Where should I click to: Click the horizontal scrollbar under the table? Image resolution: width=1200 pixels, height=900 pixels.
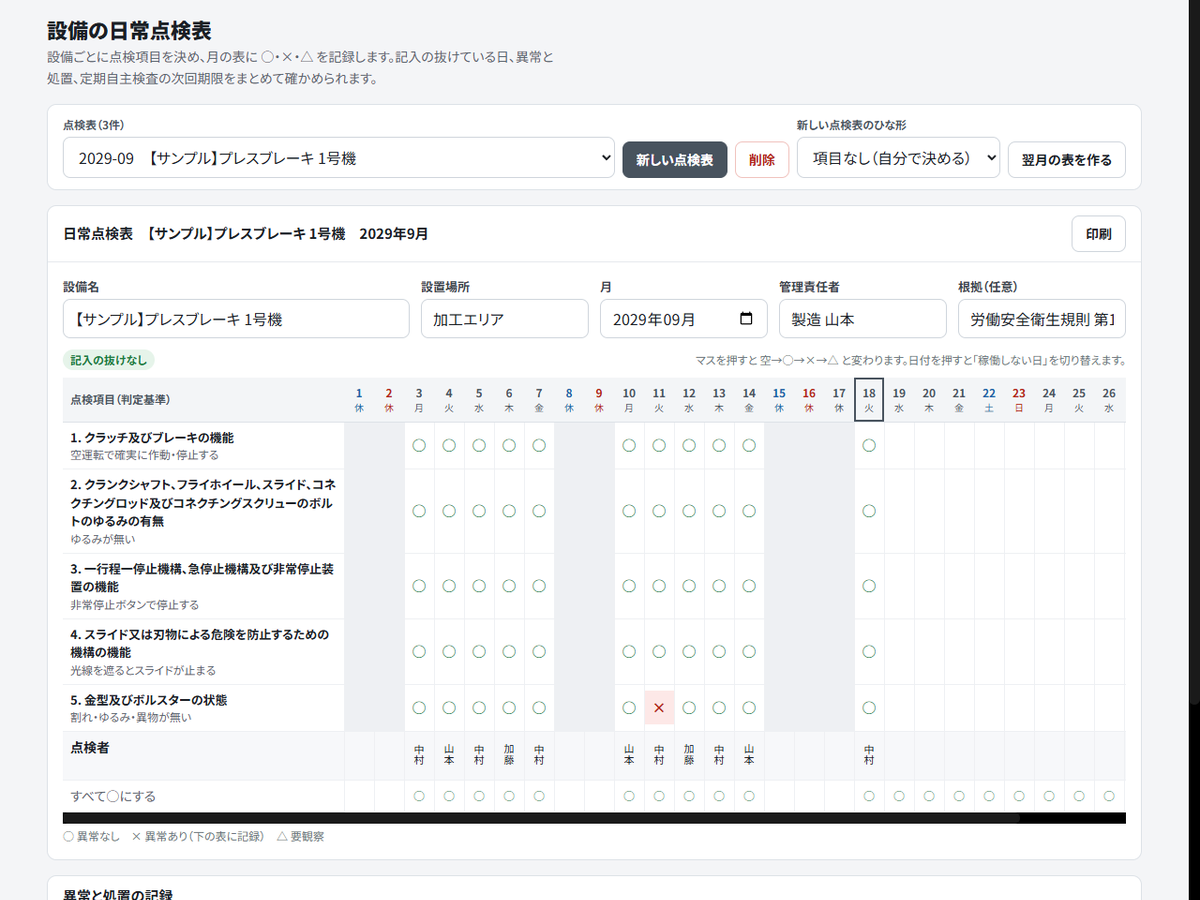[x=594, y=818]
